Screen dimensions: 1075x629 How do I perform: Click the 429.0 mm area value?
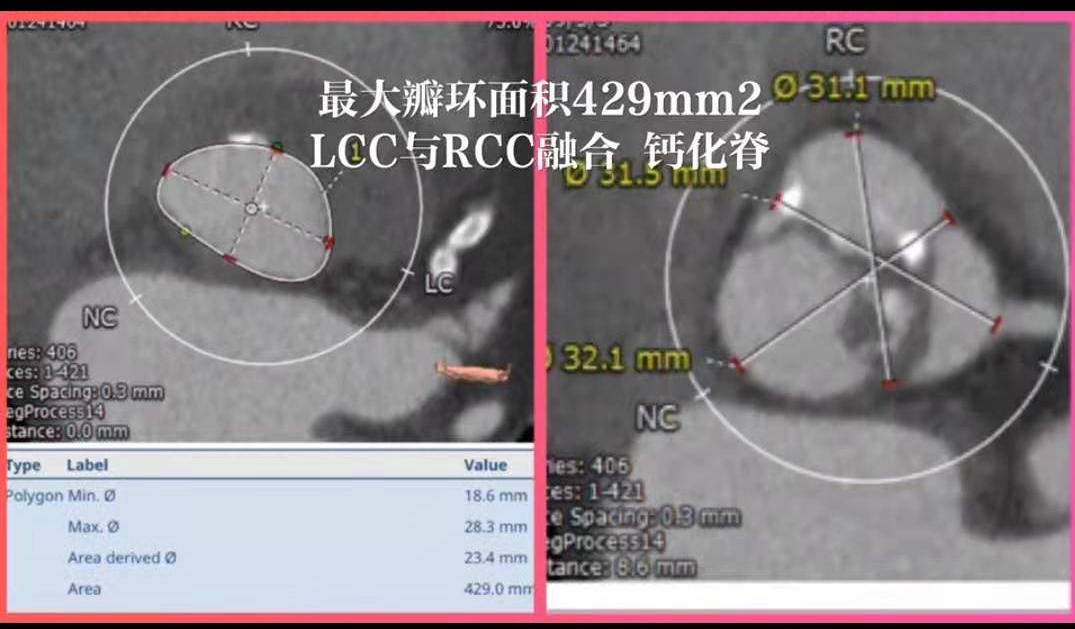[x=498, y=589]
